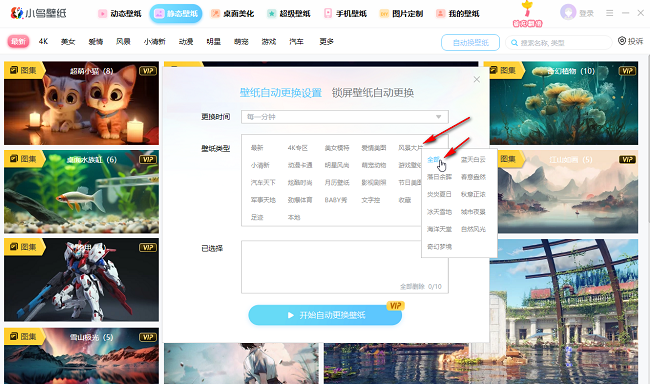Choose 动漫卡通 wallpaper type
650x384 pixels.
pos(300,165)
